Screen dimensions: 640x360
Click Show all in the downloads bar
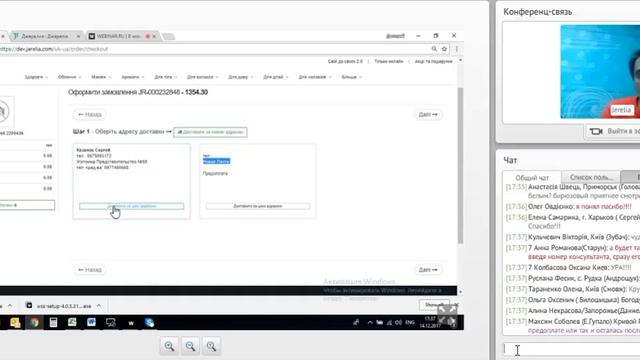point(434,305)
